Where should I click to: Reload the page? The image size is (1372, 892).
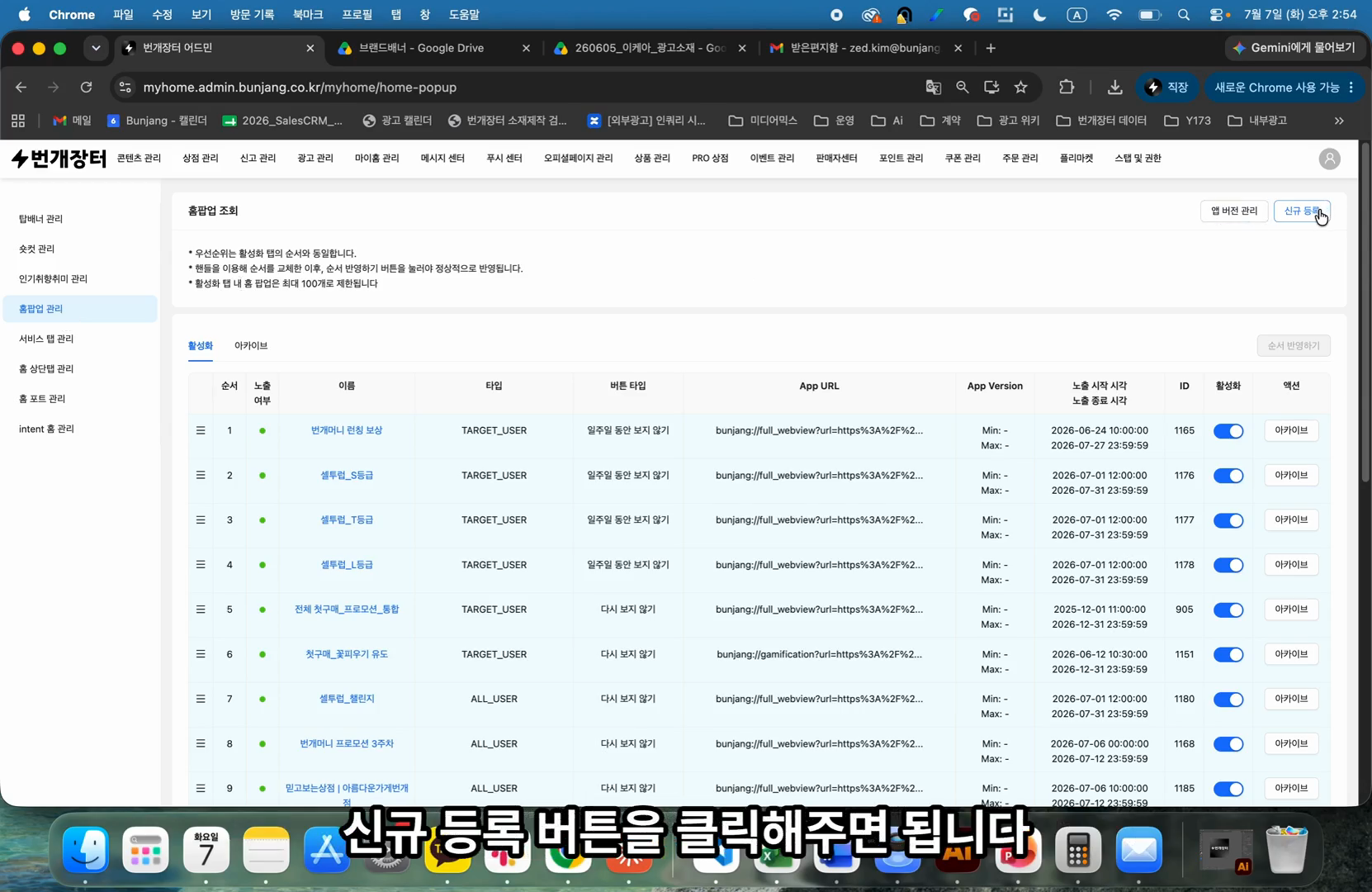[x=86, y=88]
